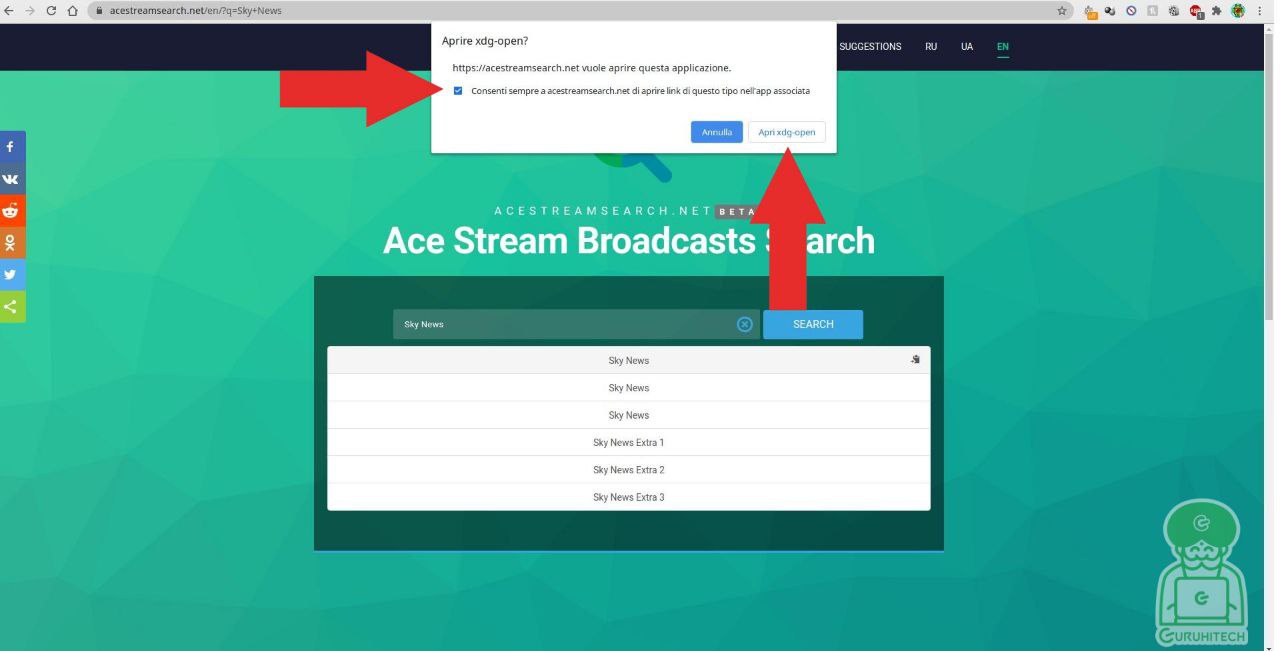The height and width of the screenshot is (651, 1280).
Task: Launch the first Sky News stream icon
Action: pyautogui.click(x=914, y=359)
